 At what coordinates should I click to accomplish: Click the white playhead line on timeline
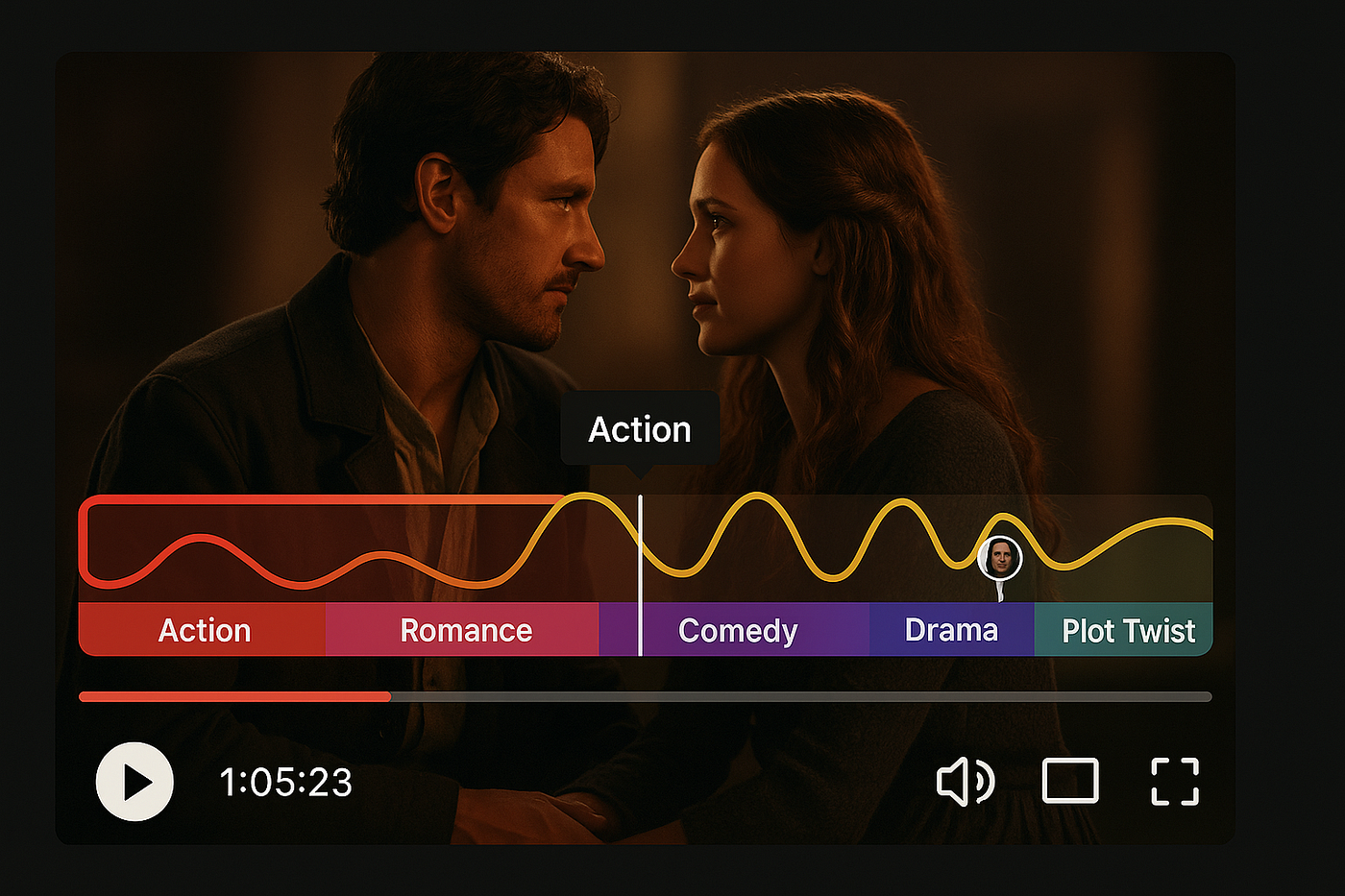tap(640, 576)
